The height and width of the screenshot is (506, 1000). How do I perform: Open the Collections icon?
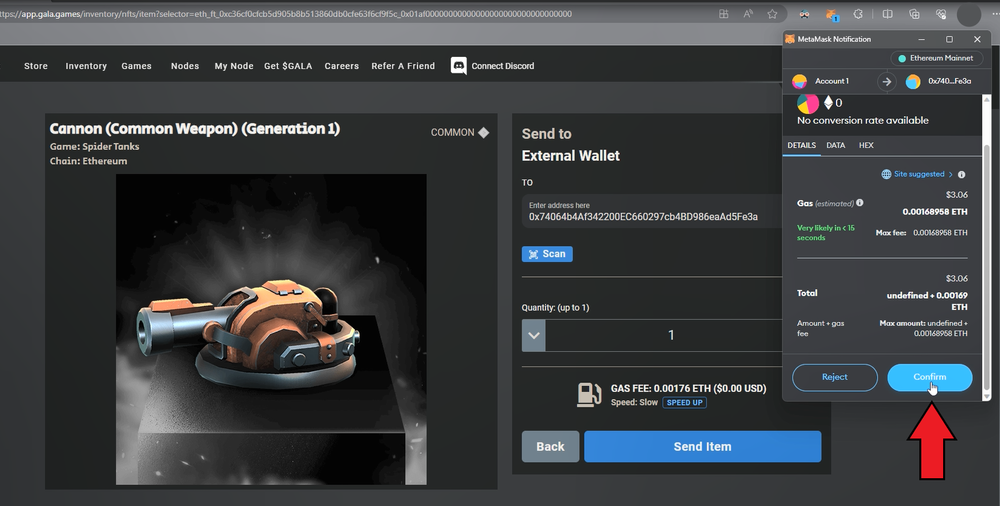[x=914, y=13]
